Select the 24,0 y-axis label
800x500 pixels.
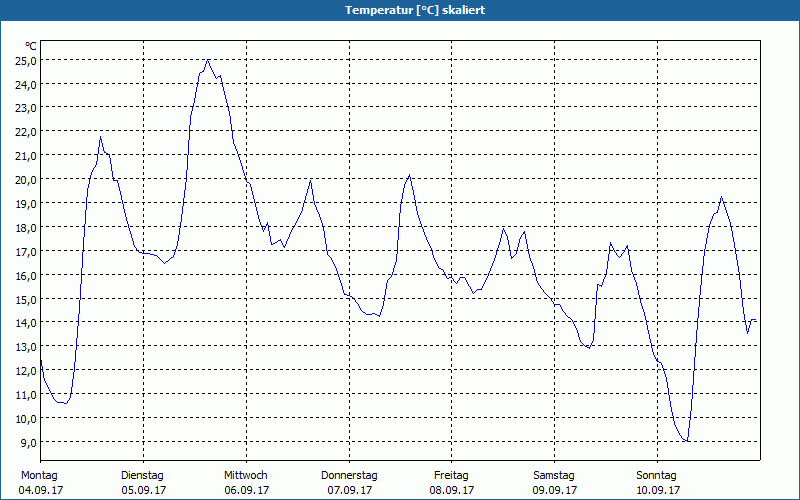click(26, 85)
